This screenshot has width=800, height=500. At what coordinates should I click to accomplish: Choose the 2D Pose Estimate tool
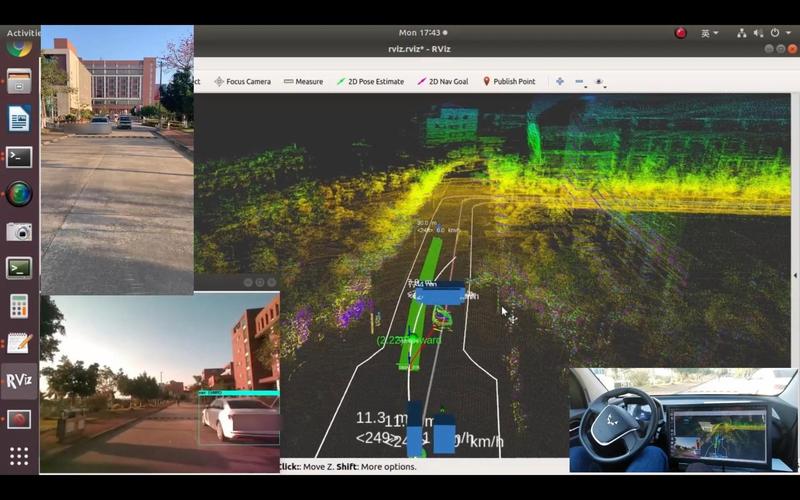tap(370, 81)
